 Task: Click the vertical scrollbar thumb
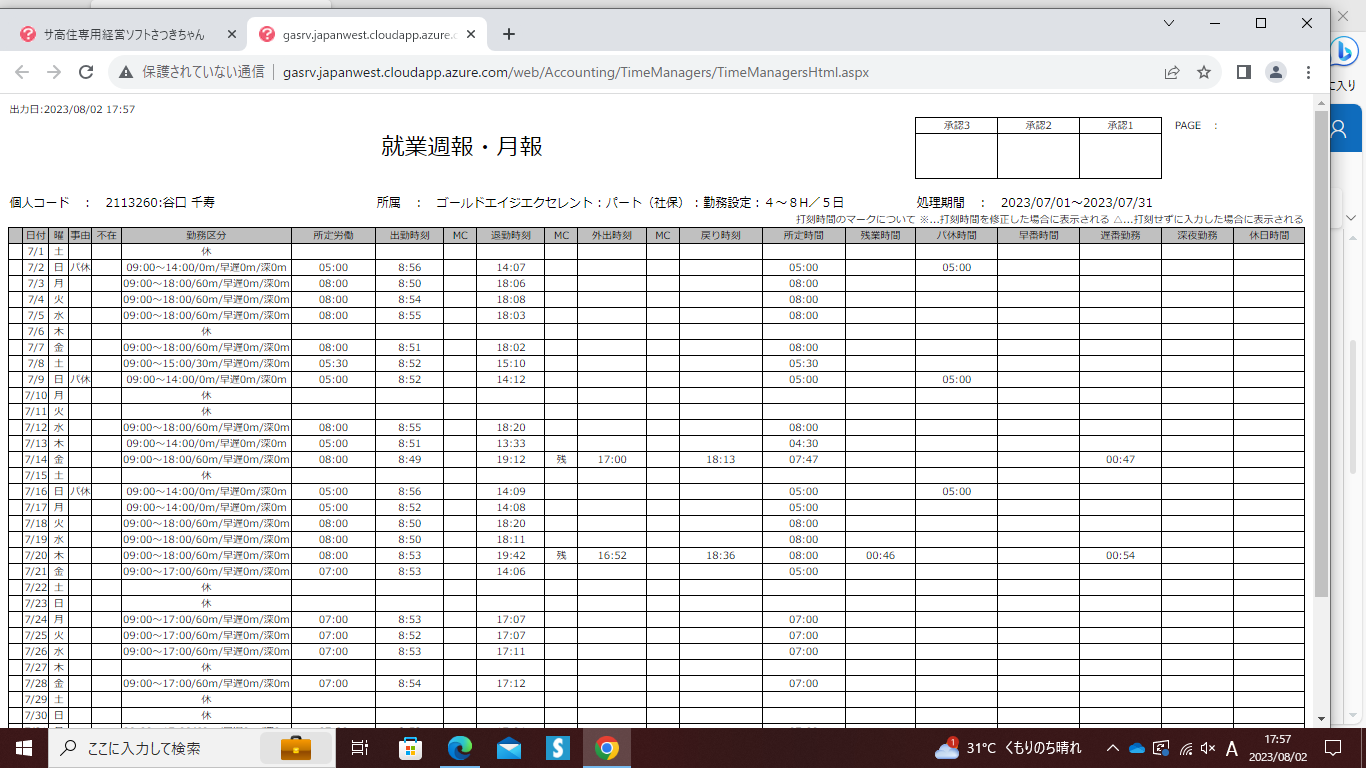coord(1322,355)
